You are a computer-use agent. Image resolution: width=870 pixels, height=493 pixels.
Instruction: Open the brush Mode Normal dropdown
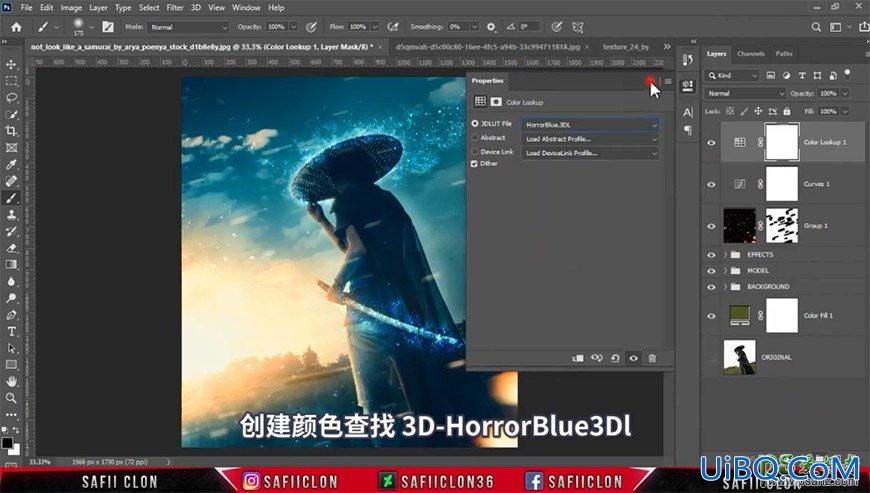click(x=189, y=27)
